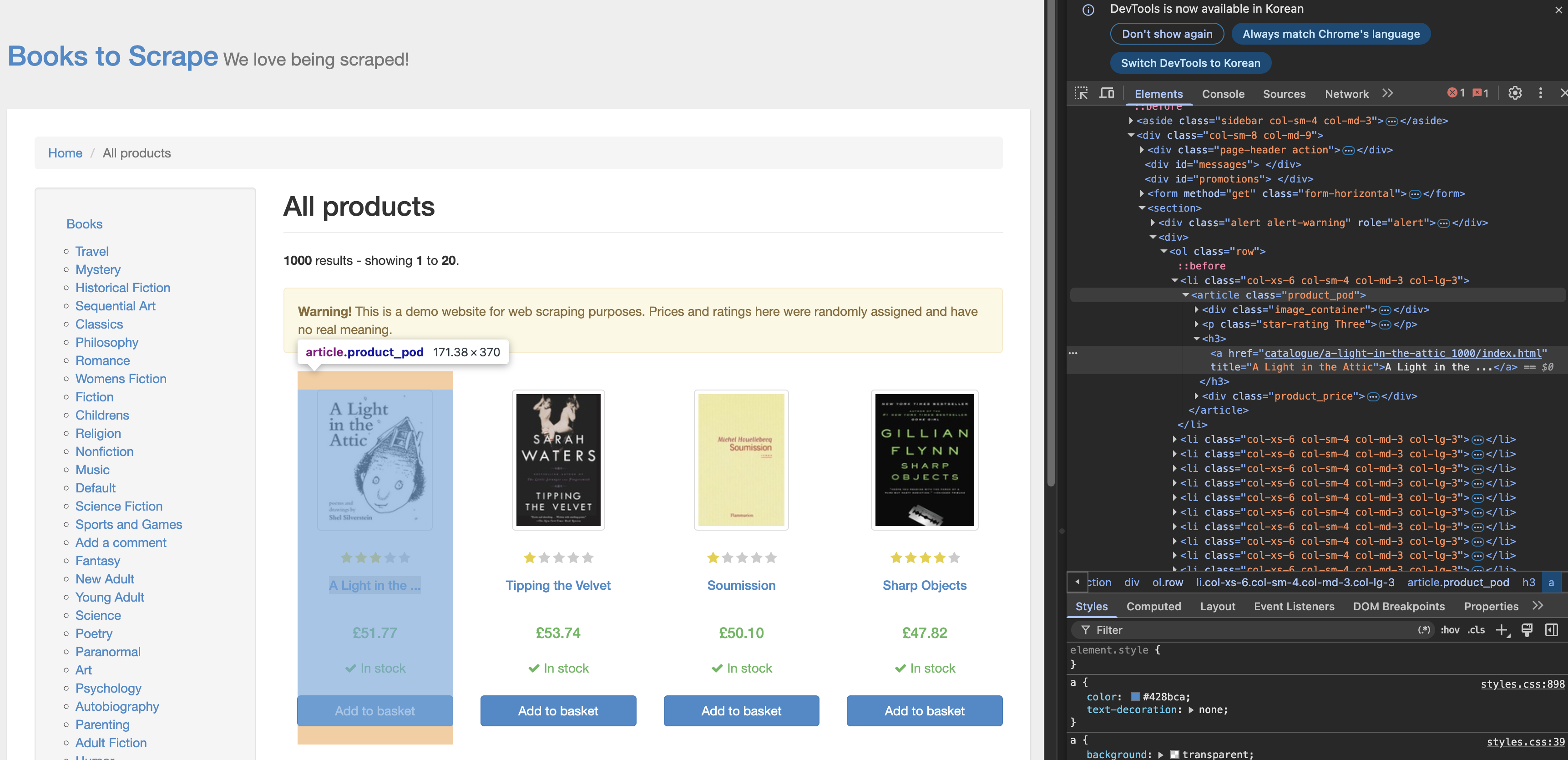Image resolution: width=1568 pixels, height=760 pixels.
Task: Switch to the Computed tab
Action: point(1153,607)
